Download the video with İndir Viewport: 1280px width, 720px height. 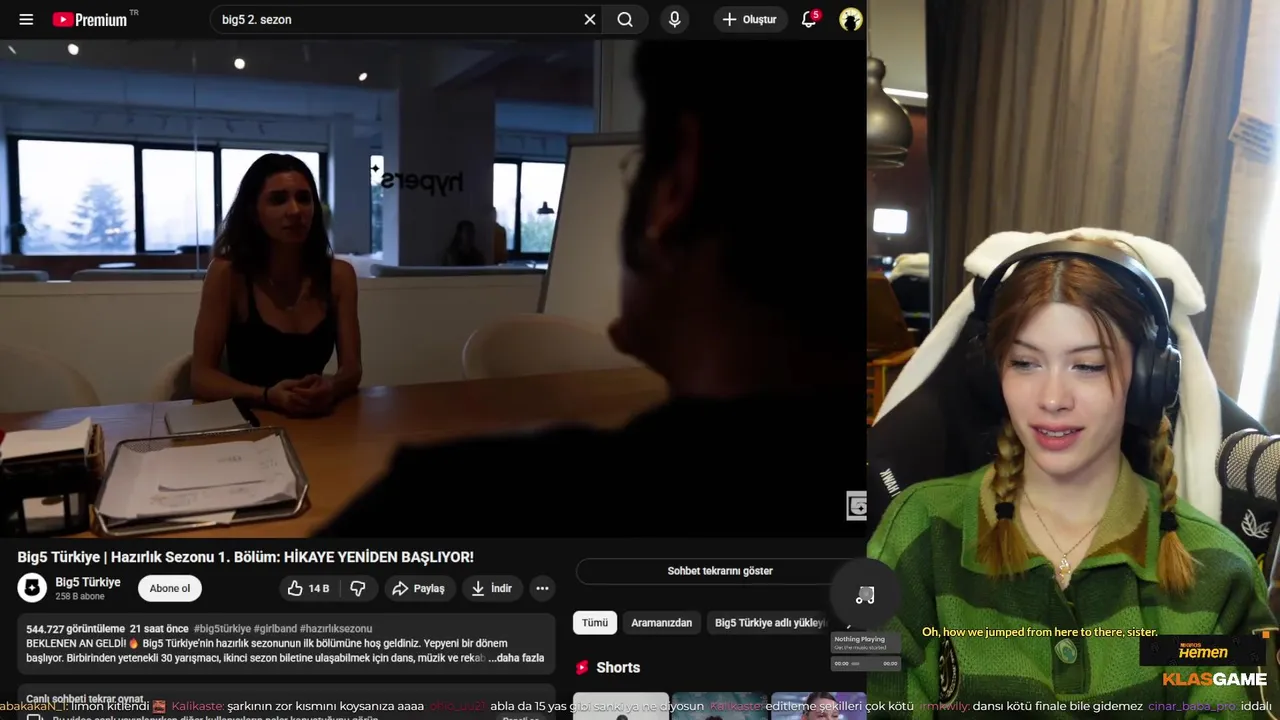tap(491, 588)
